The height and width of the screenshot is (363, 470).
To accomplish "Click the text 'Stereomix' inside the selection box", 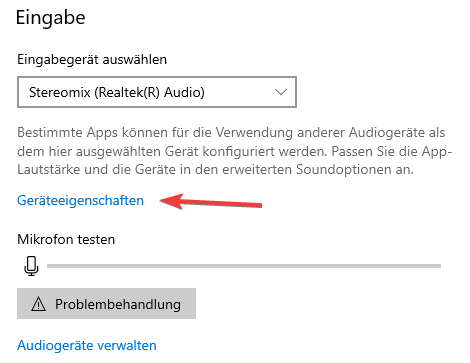I will coord(60,92).
